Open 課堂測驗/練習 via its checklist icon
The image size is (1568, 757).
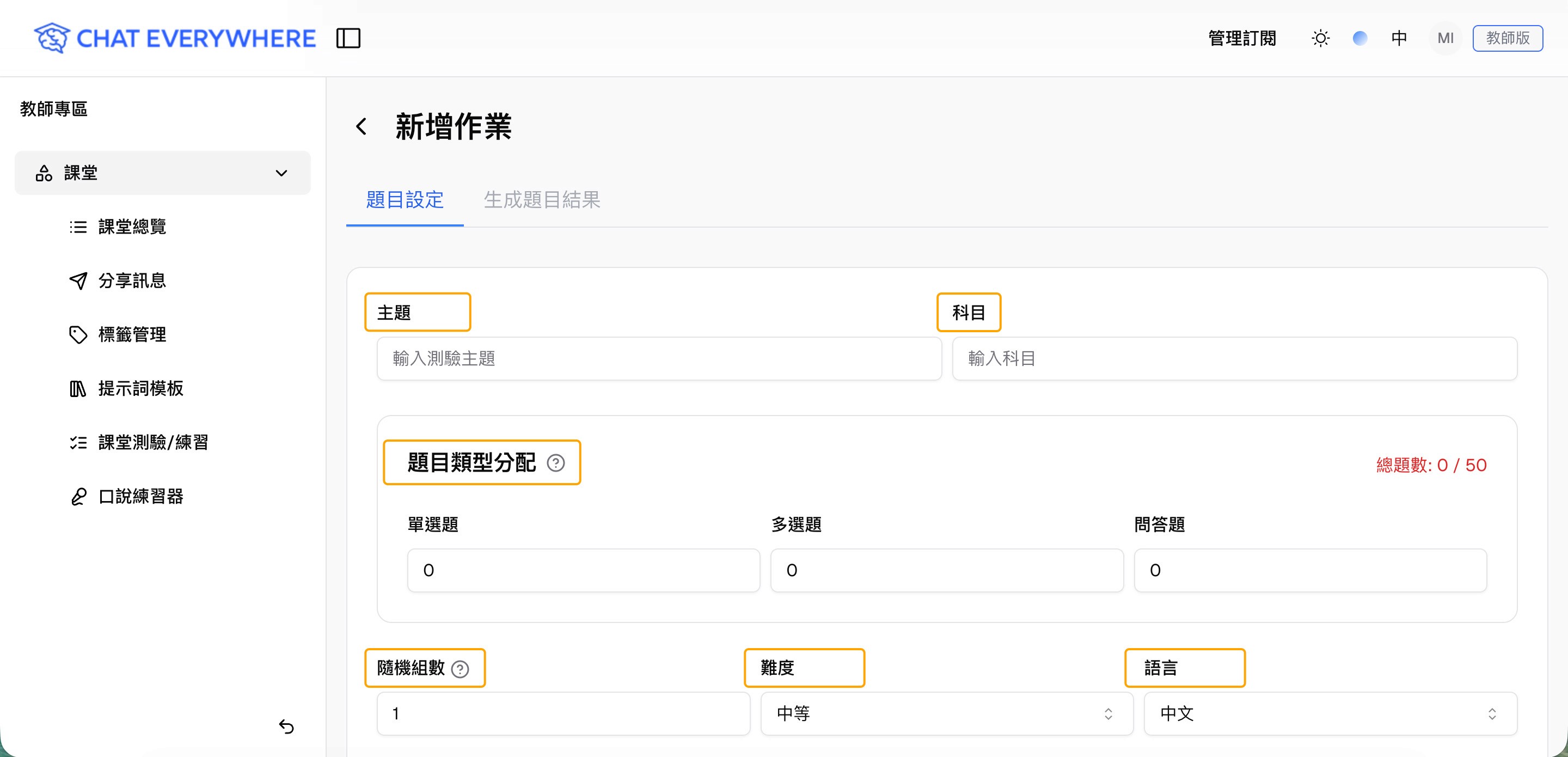tap(79, 443)
